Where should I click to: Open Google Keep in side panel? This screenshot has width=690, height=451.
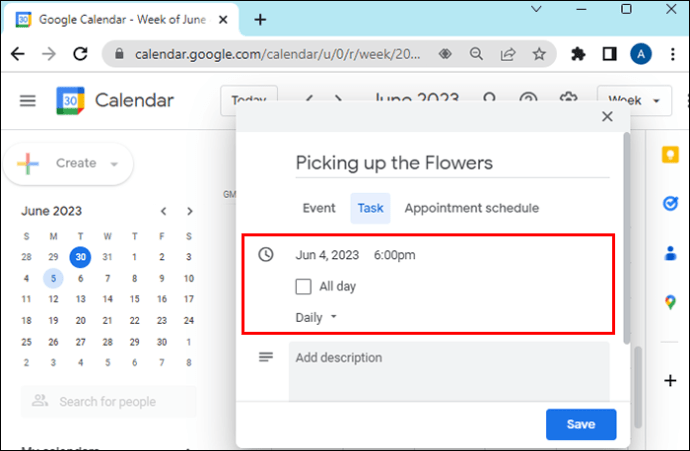(x=669, y=155)
